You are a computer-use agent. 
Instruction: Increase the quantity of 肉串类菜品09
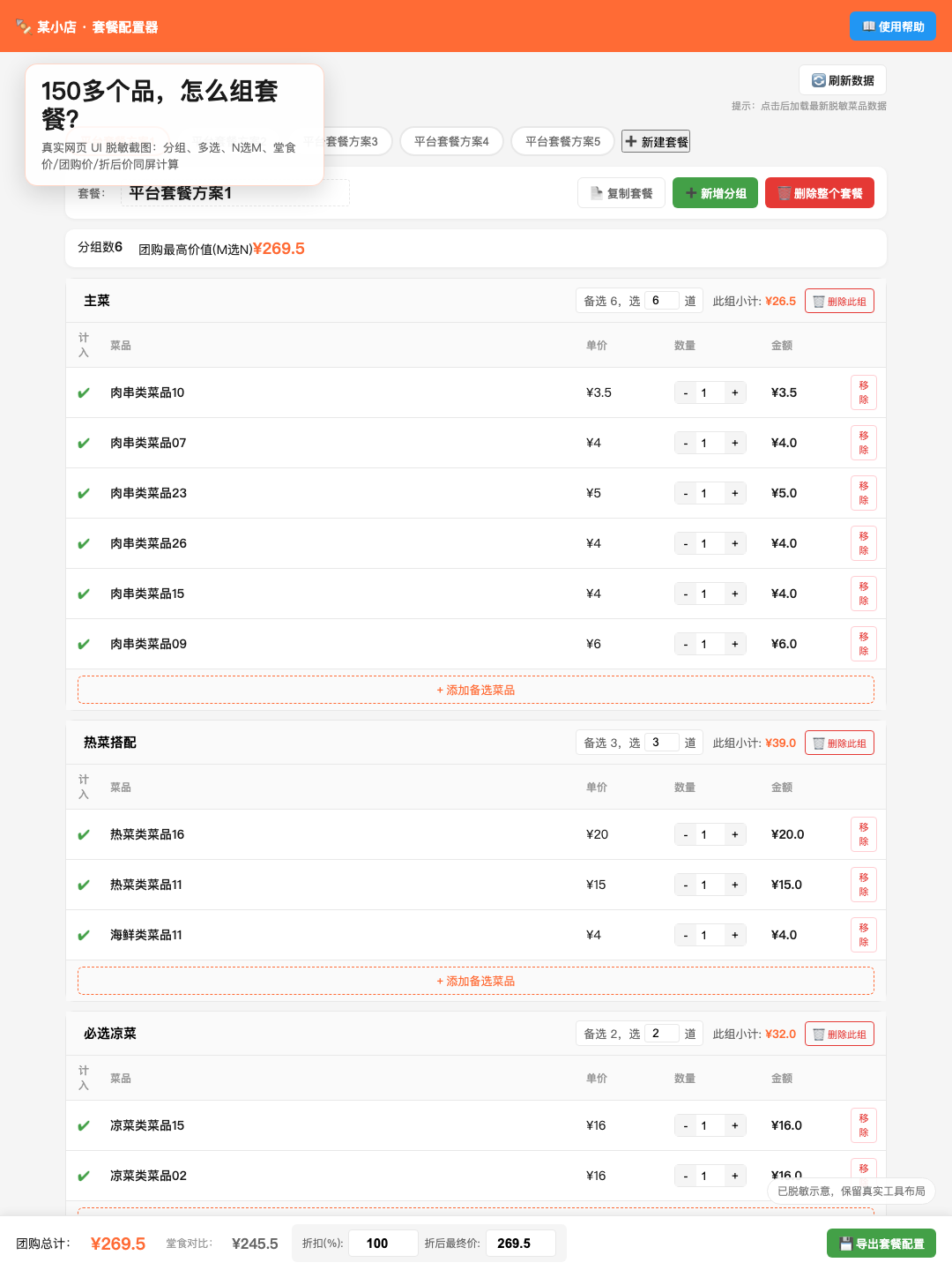[734, 644]
